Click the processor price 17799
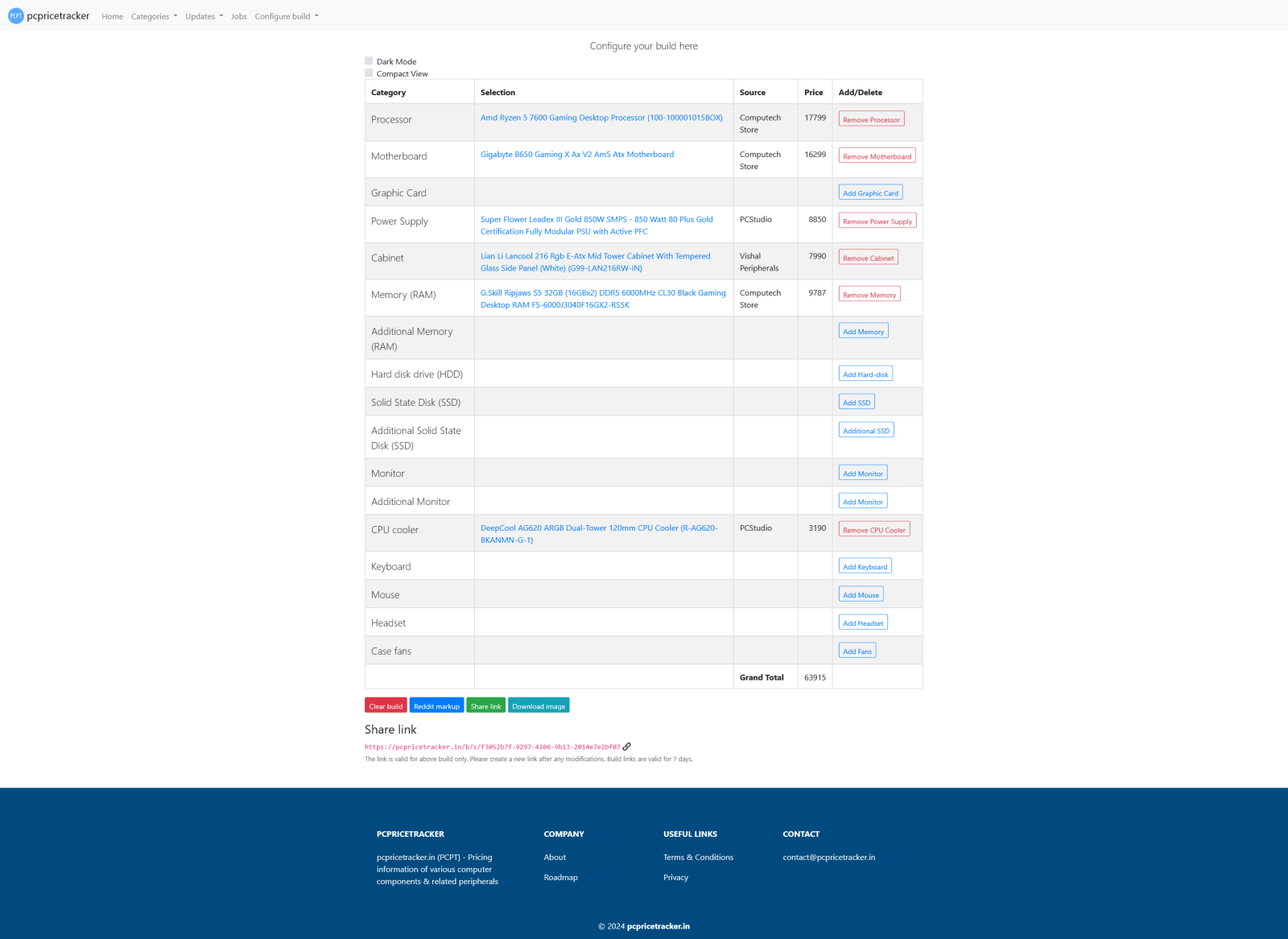 coord(815,118)
